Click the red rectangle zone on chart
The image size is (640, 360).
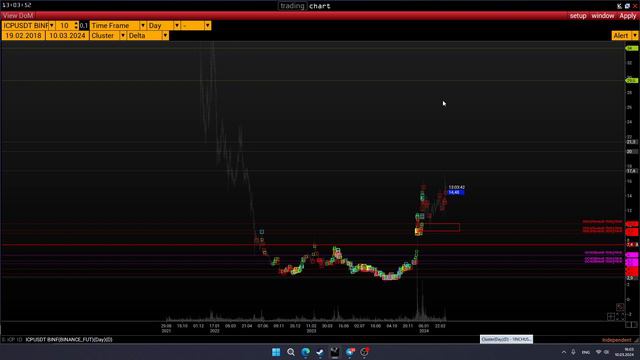pyautogui.click(x=441, y=227)
